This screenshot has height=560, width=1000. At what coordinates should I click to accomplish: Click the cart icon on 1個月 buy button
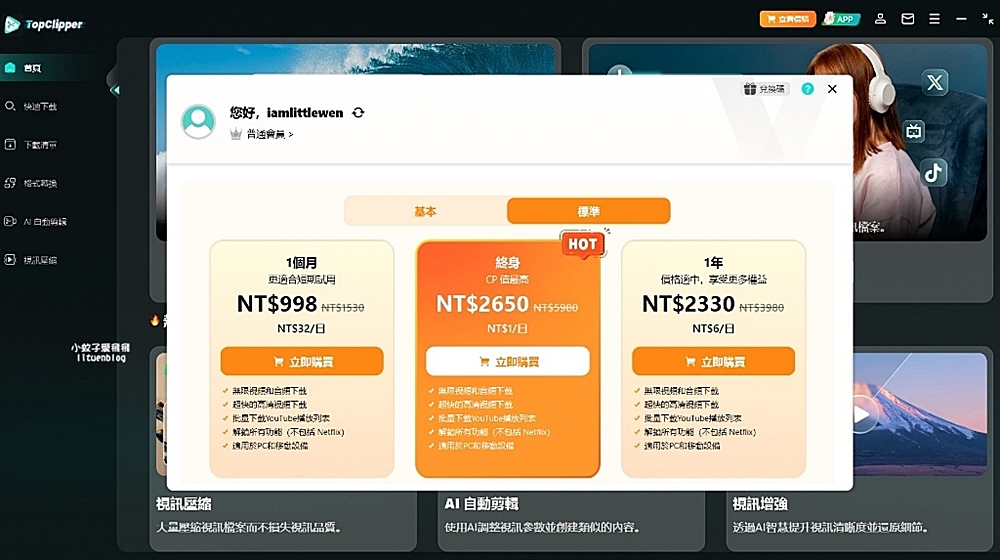pyautogui.click(x=278, y=362)
